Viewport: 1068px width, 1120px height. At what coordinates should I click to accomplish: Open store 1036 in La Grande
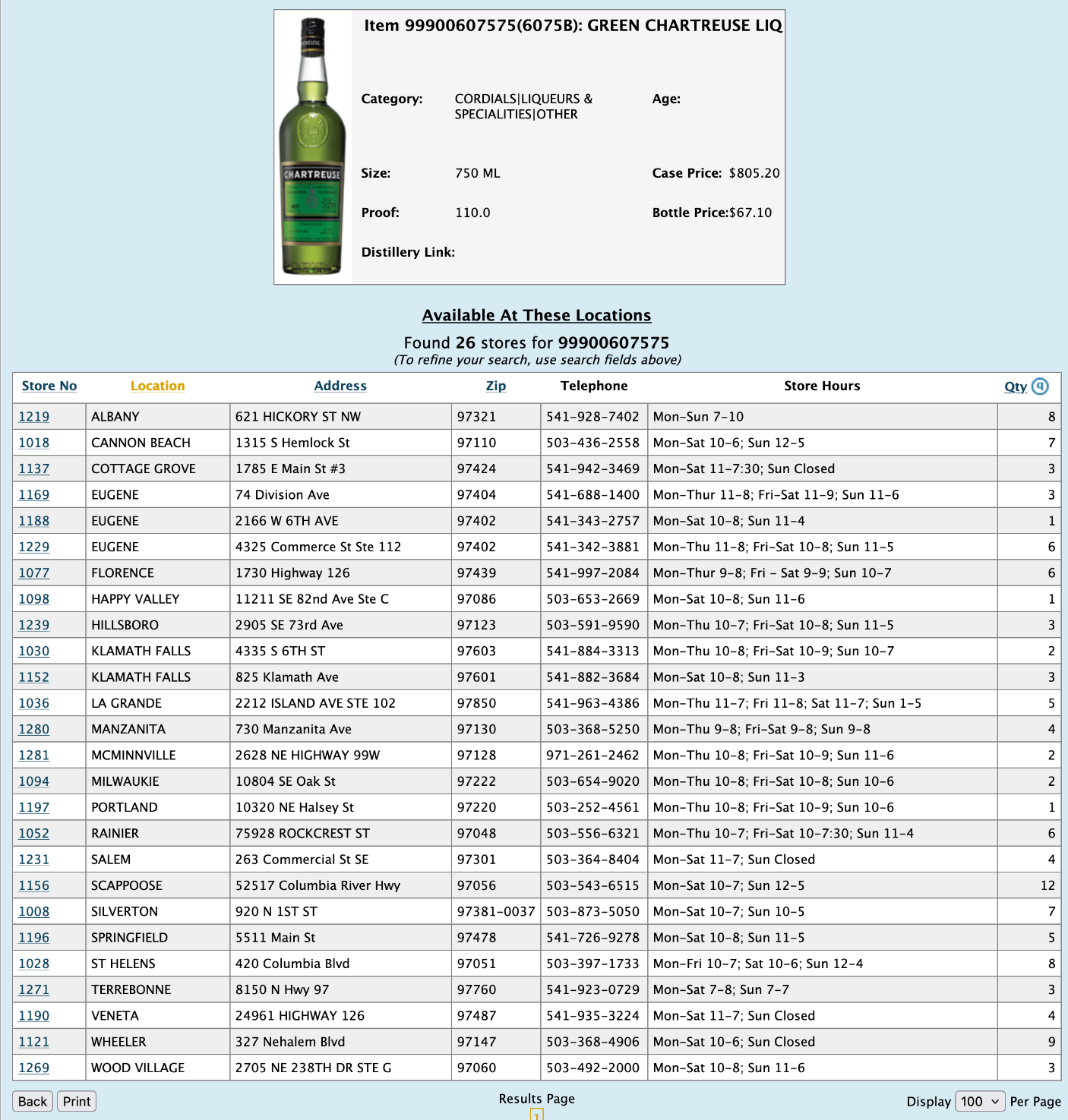pyautogui.click(x=34, y=703)
